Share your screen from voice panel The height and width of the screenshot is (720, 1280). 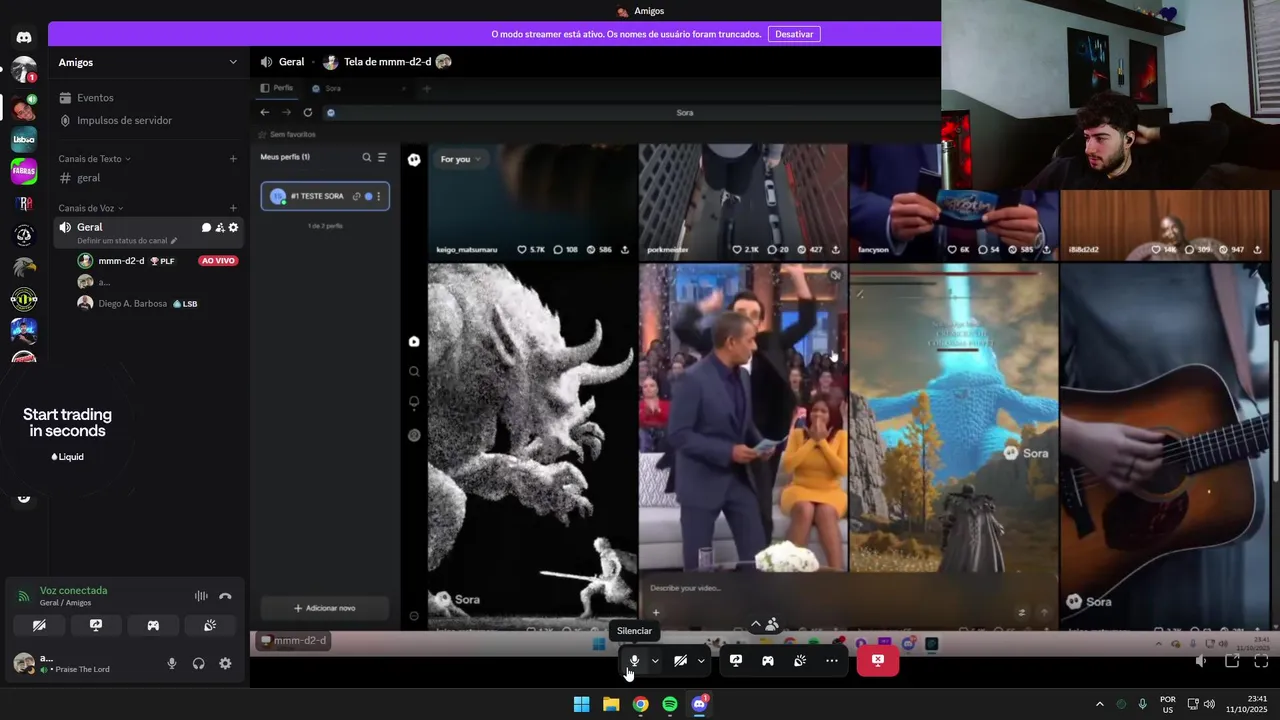coord(96,625)
